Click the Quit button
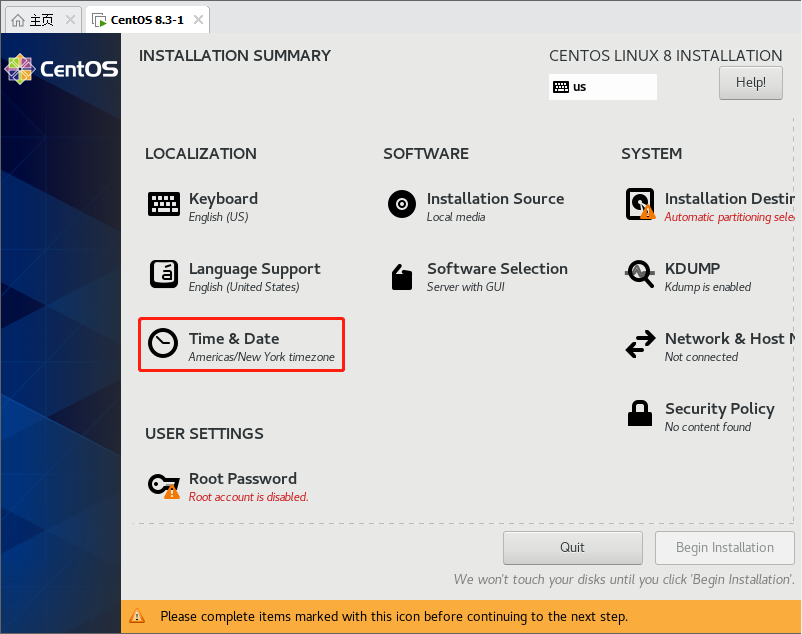This screenshot has height=634, width=802. click(x=572, y=548)
